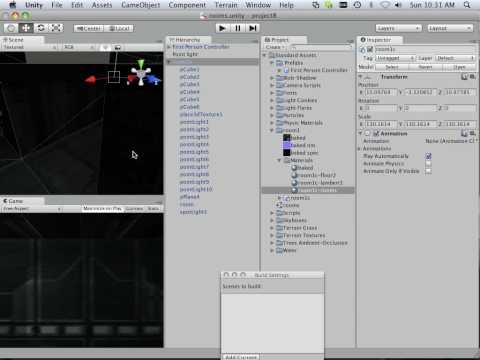Viewport: 480px width, 360px height.
Task: Click the model Open button
Action: tap(459, 67)
